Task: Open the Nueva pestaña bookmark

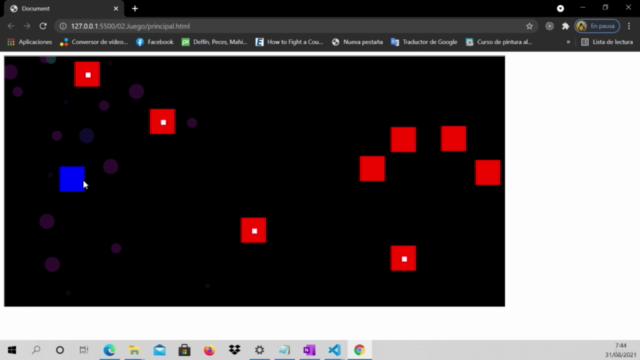Action: coord(357,42)
